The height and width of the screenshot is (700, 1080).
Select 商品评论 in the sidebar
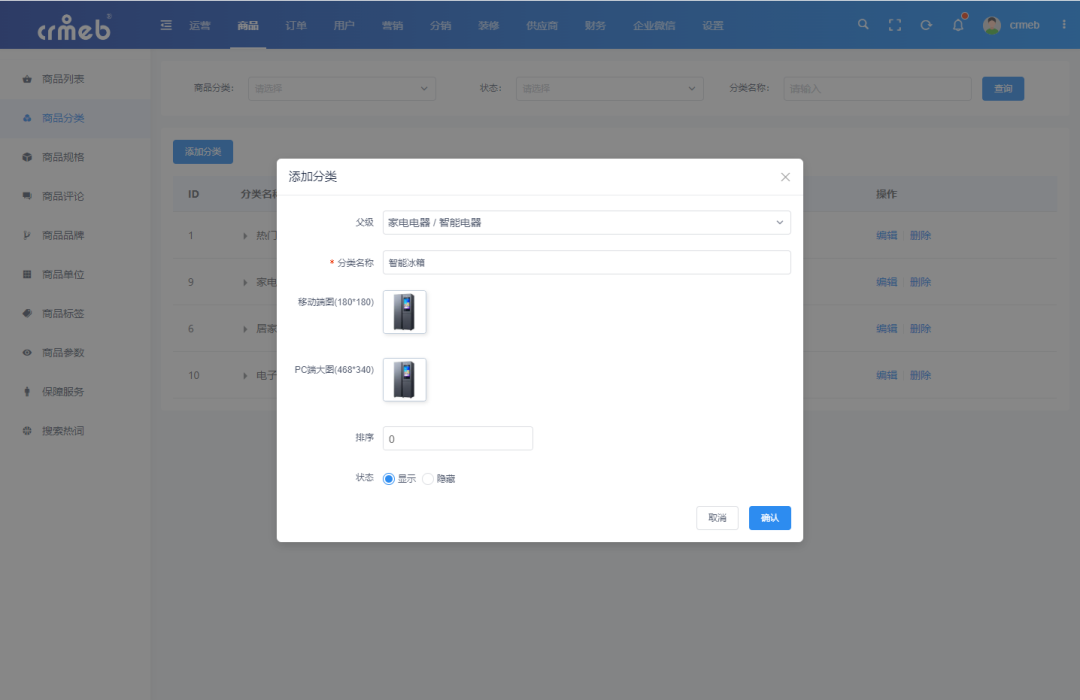65,196
